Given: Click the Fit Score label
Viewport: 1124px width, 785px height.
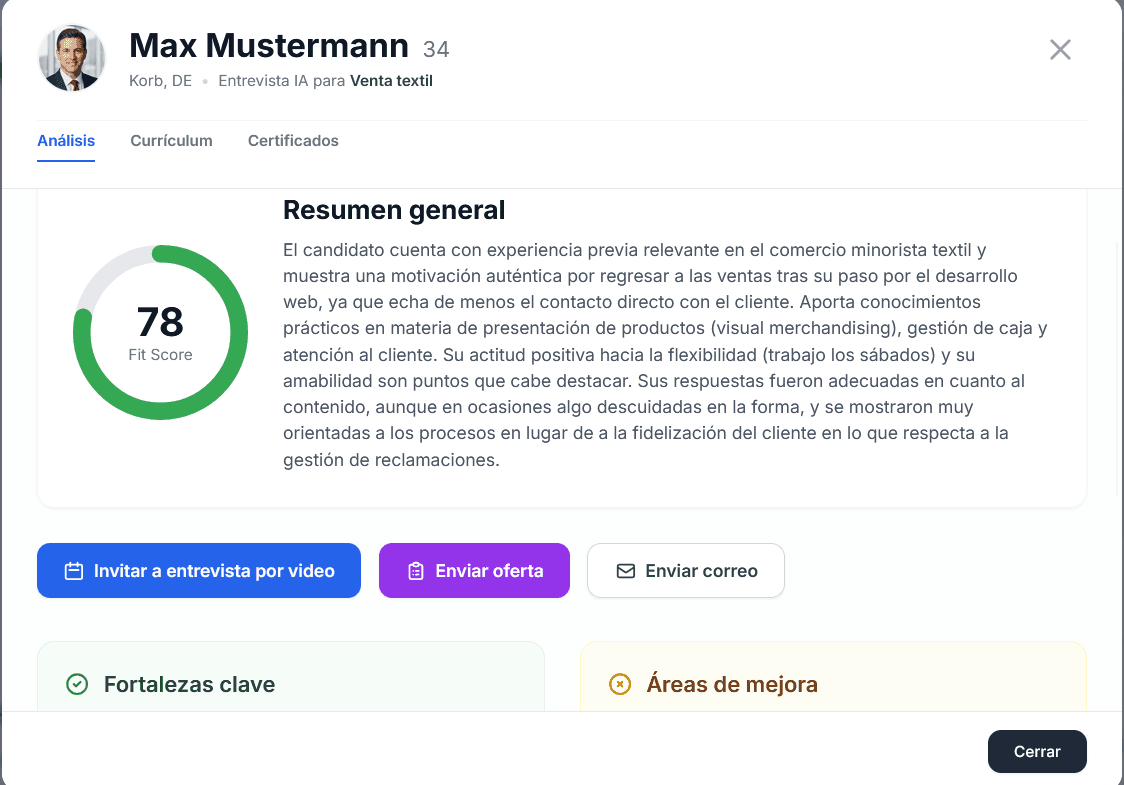Looking at the screenshot, I should [x=161, y=355].
